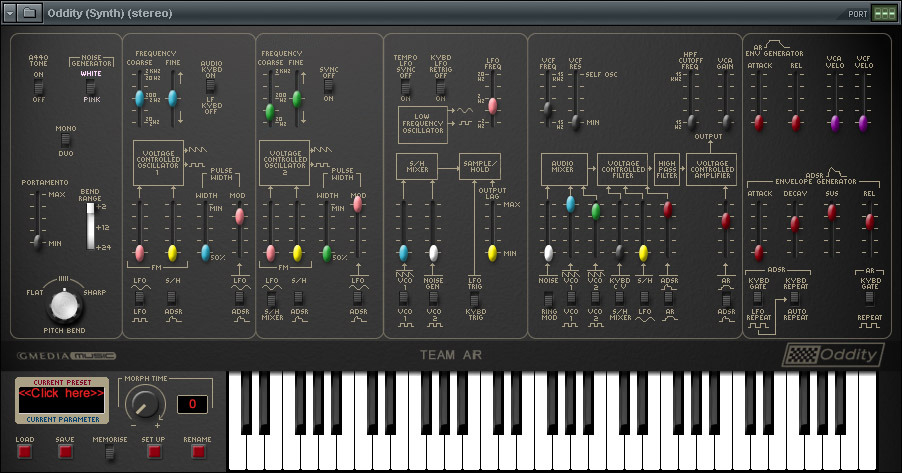
Task: Click the VCO2 green Coarse frequency slider
Action: tap(269, 112)
